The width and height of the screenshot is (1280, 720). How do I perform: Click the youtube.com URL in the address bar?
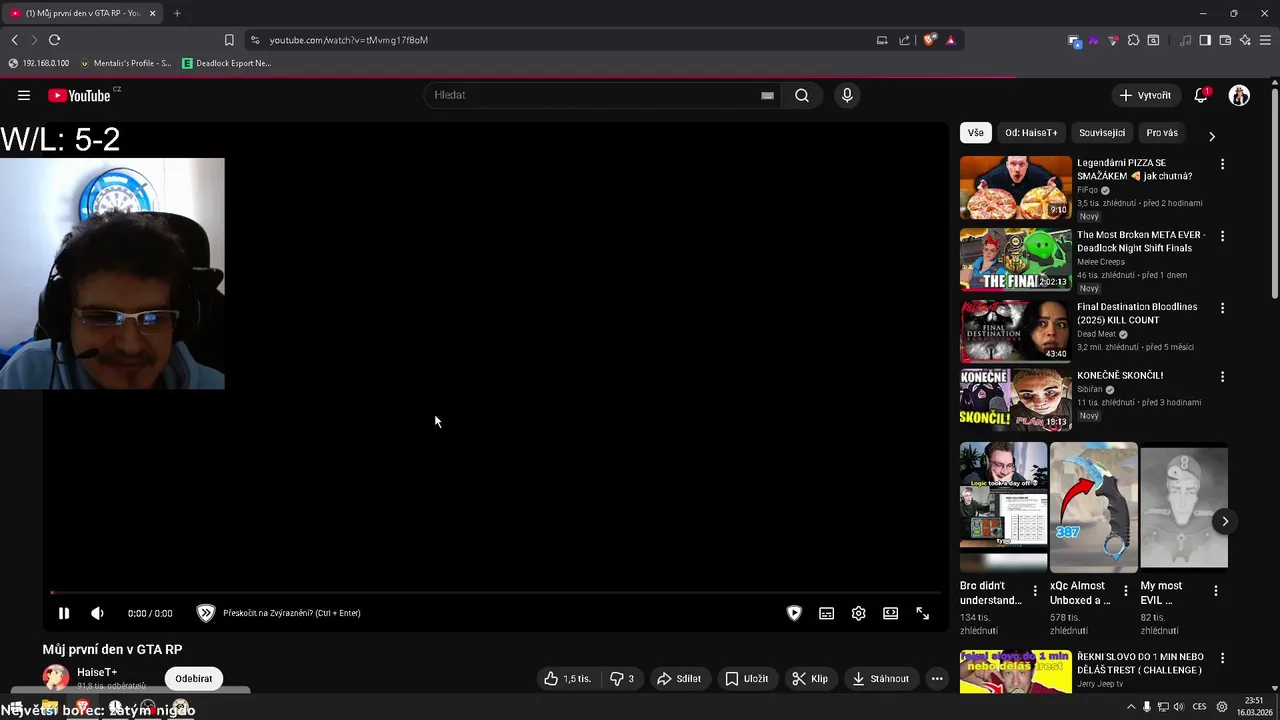pos(348,40)
